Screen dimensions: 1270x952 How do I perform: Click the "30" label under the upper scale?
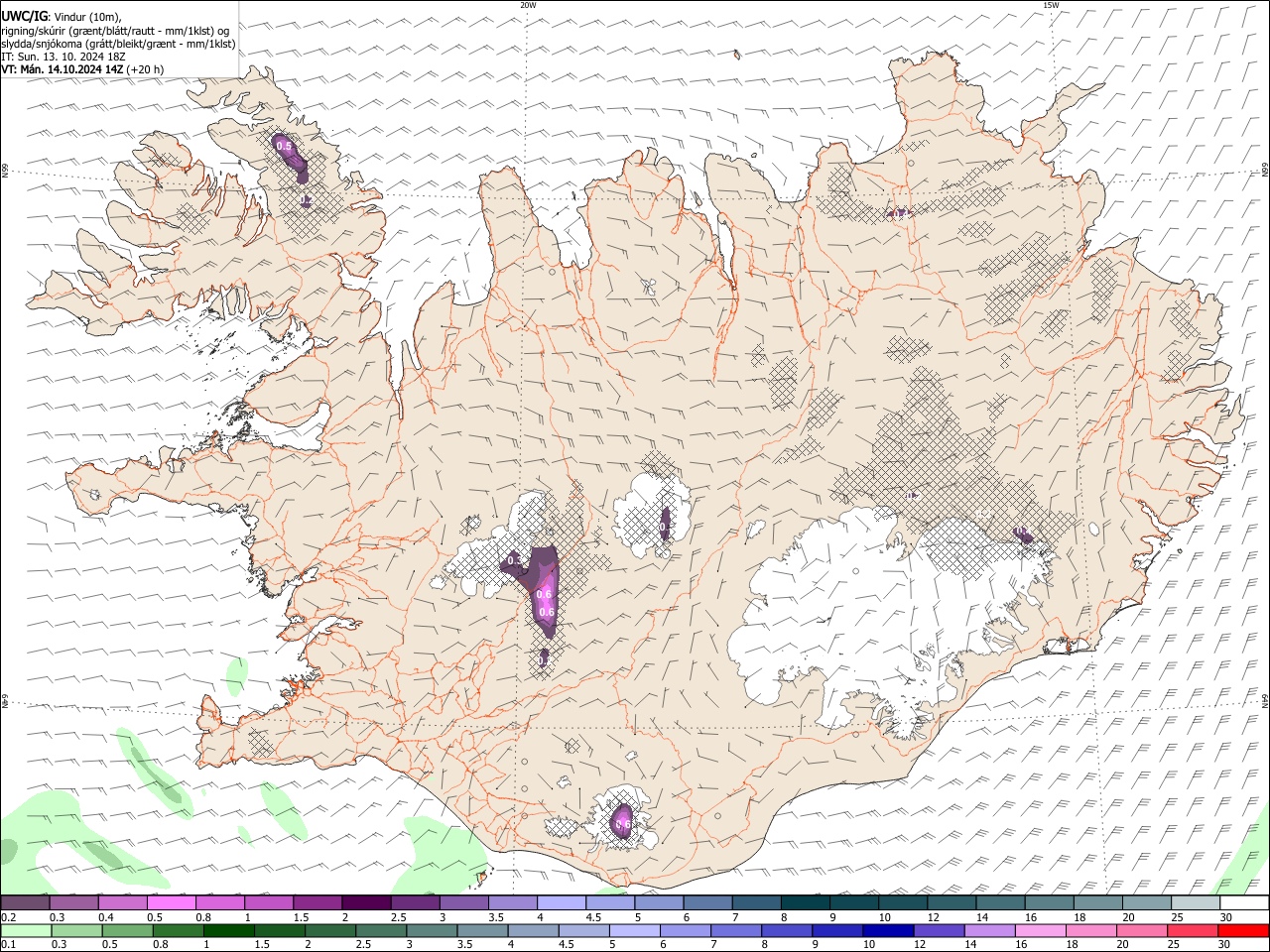1226,917
